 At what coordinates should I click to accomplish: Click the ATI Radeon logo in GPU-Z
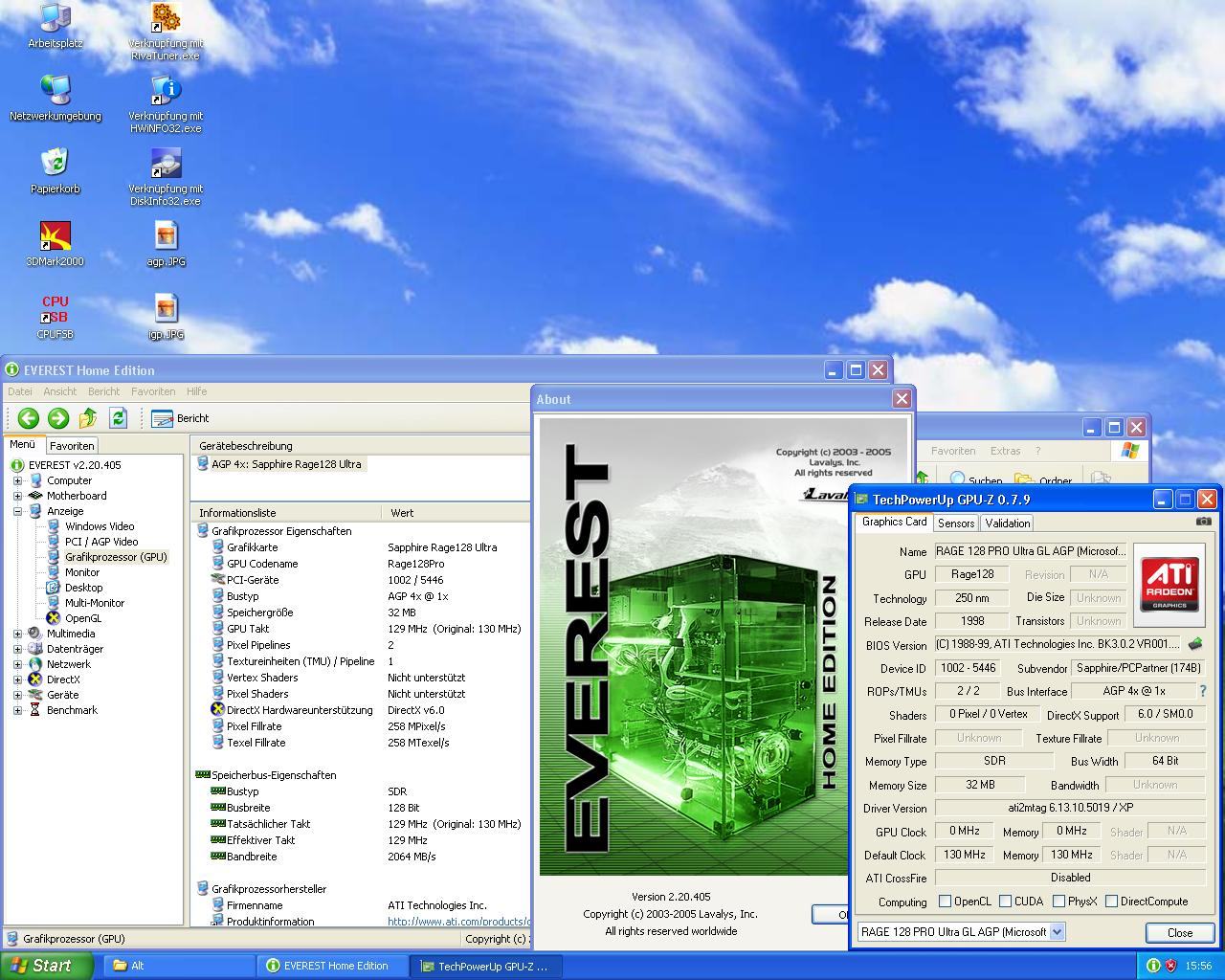click(x=1169, y=585)
